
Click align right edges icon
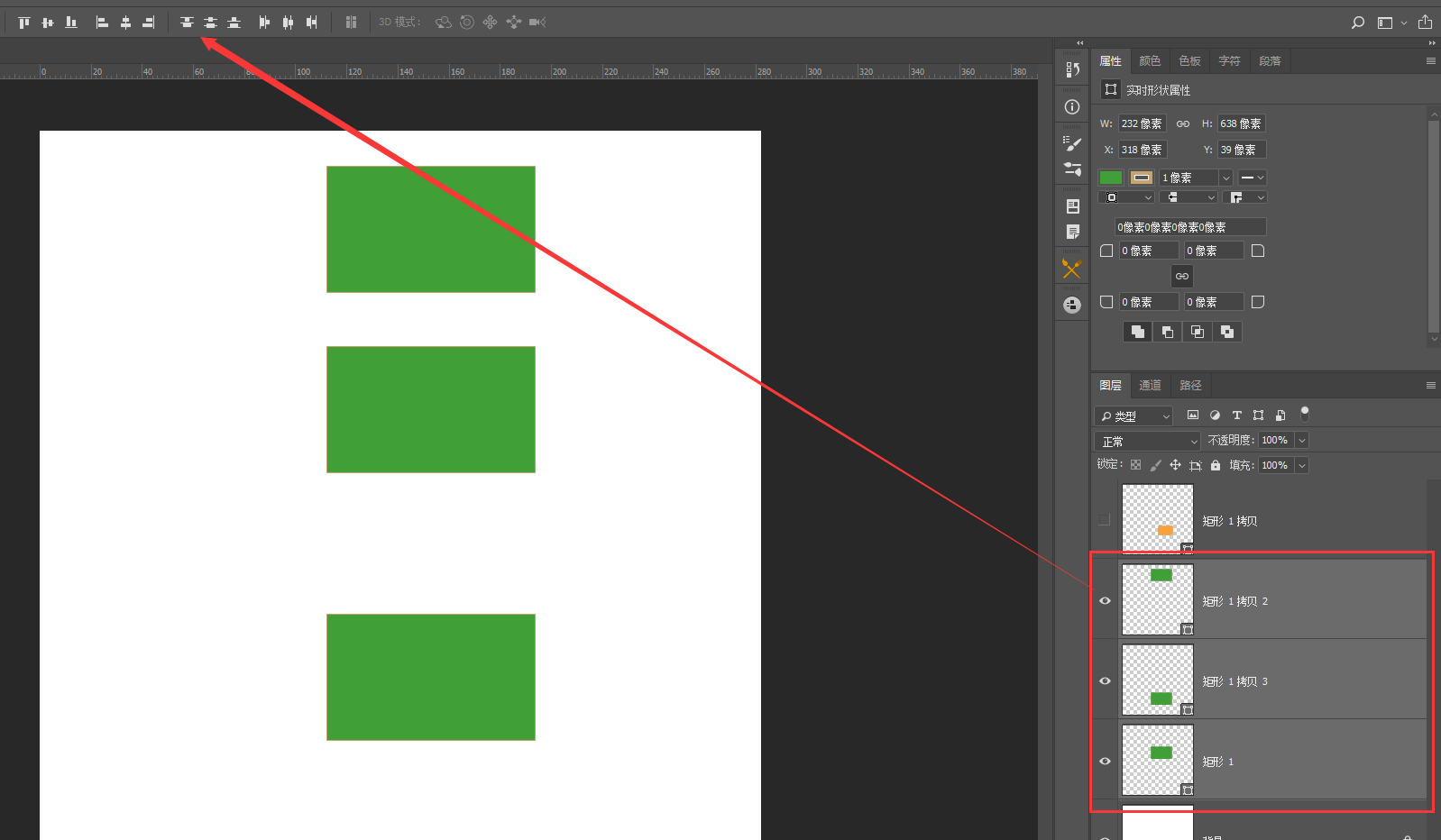click(x=149, y=23)
